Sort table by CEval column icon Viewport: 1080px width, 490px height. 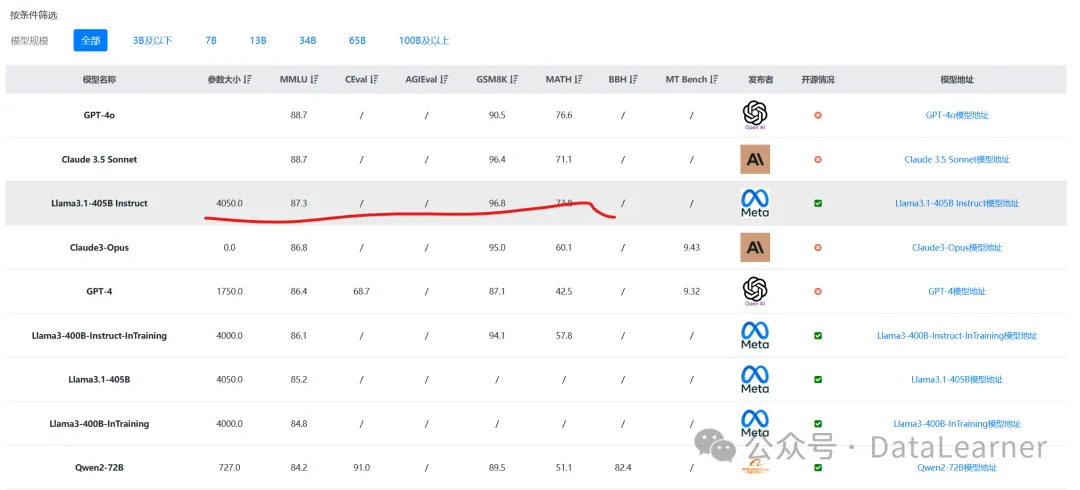click(374, 80)
